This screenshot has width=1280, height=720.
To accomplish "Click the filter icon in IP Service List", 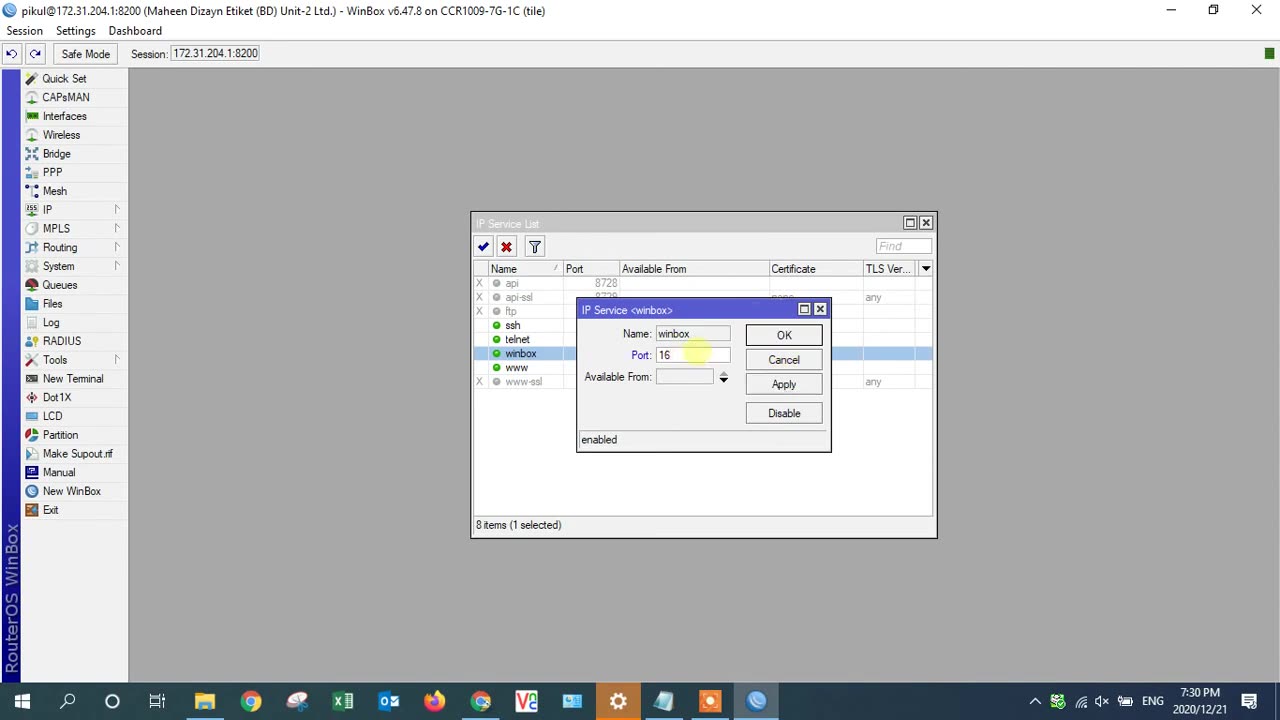I will (x=534, y=247).
